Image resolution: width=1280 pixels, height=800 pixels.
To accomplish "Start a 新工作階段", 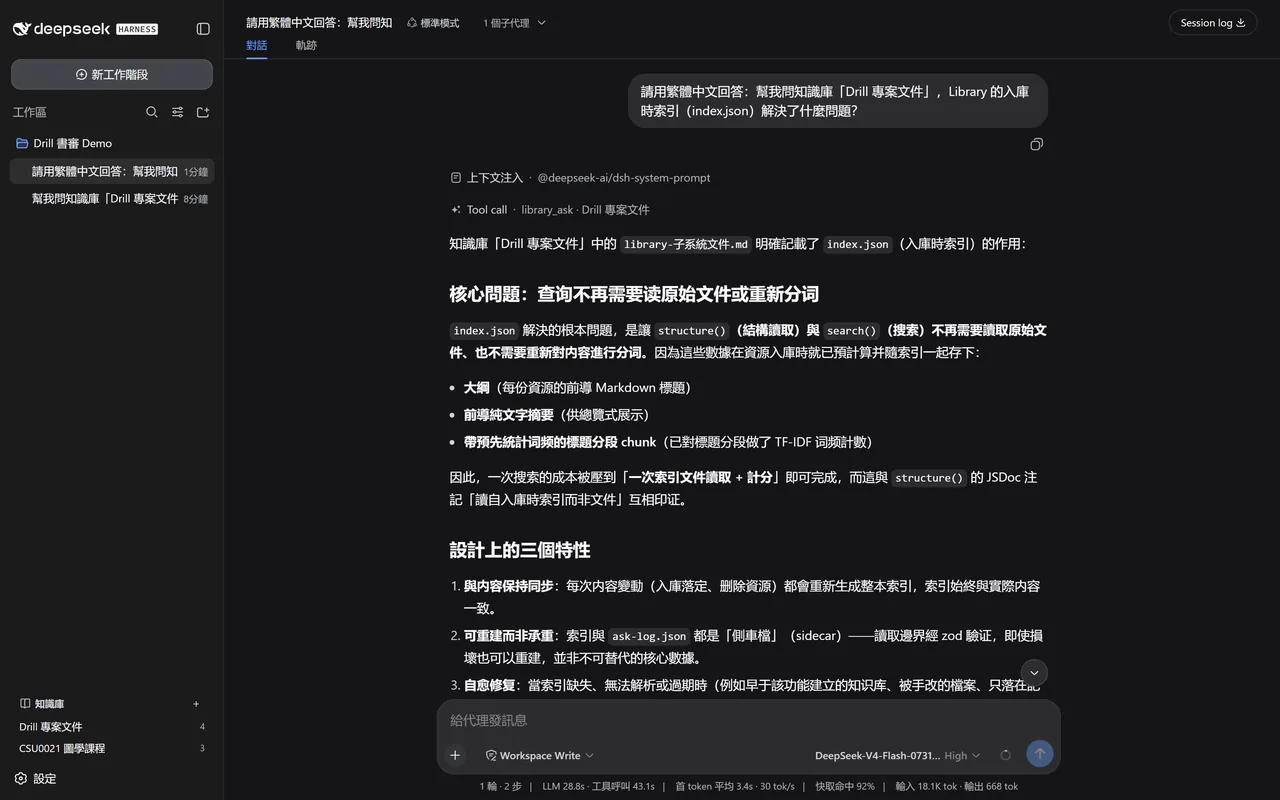I will [x=112, y=74].
